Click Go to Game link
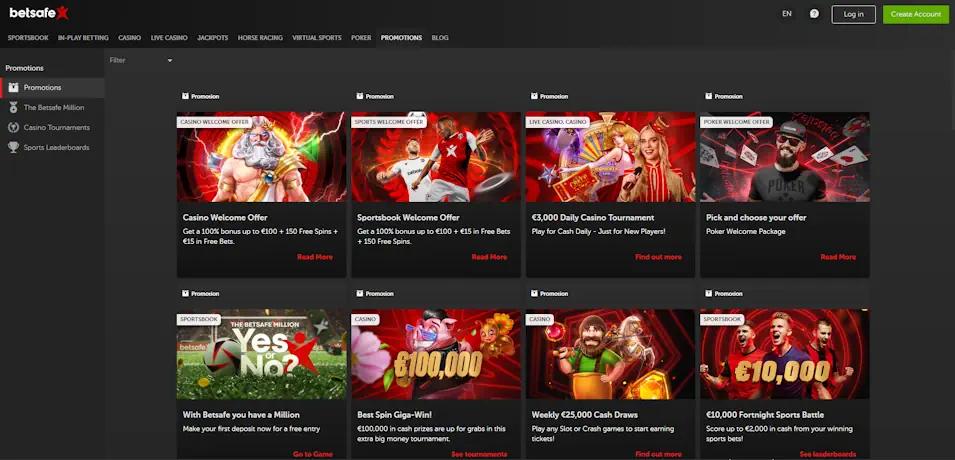The width and height of the screenshot is (955, 460). coord(313,455)
